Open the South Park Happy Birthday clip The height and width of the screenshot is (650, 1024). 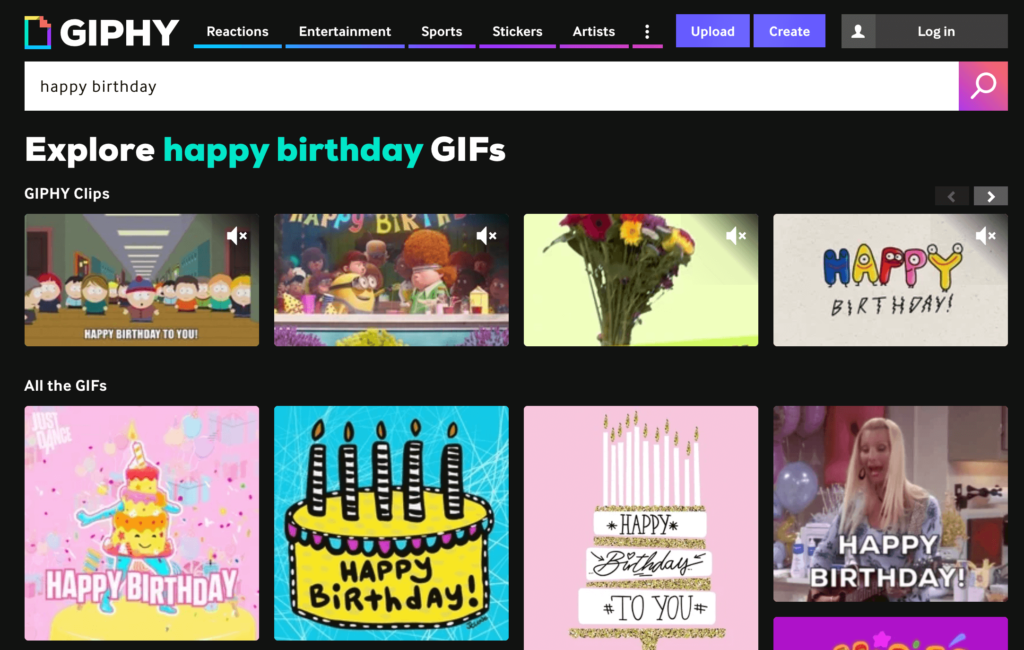142,280
